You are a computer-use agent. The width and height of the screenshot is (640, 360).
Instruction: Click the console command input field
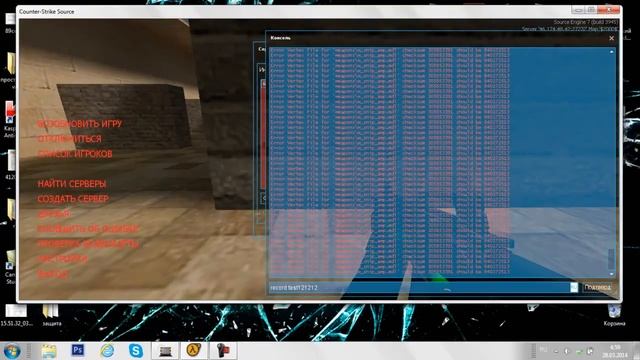click(x=419, y=288)
